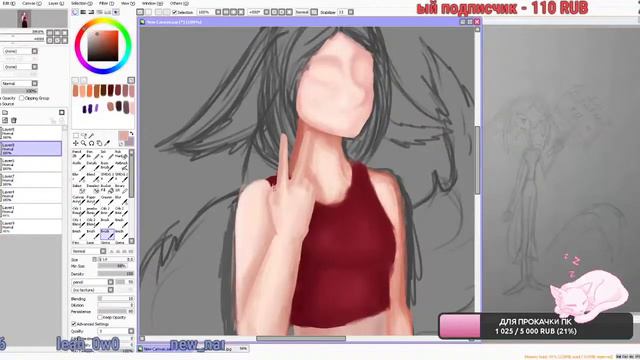The image size is (640, 360).
Task: Click the canvas vertical scrollbar
Action: click(478, 160)
